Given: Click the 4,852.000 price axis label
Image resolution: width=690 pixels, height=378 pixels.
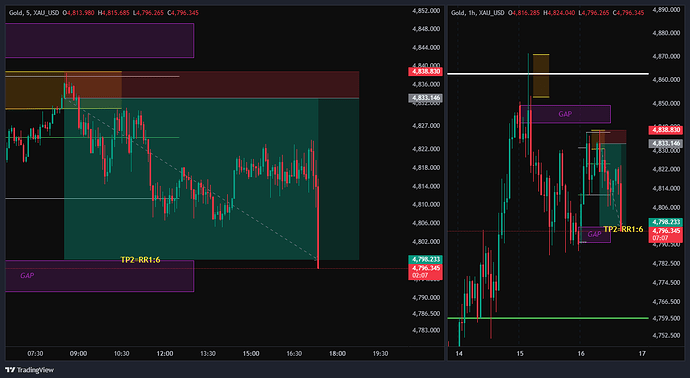Looking at the screenshot, I should click(426, 11).
